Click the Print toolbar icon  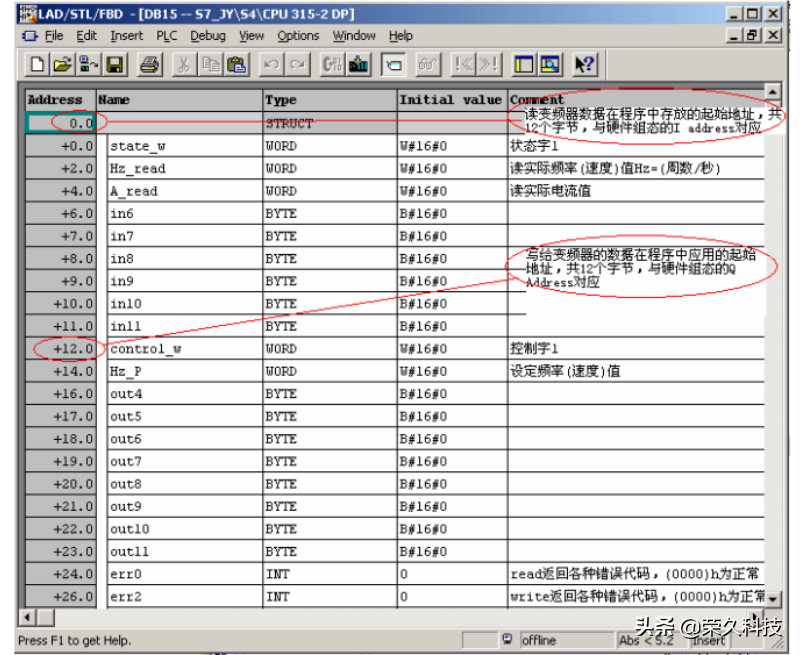tap(149, 65)
